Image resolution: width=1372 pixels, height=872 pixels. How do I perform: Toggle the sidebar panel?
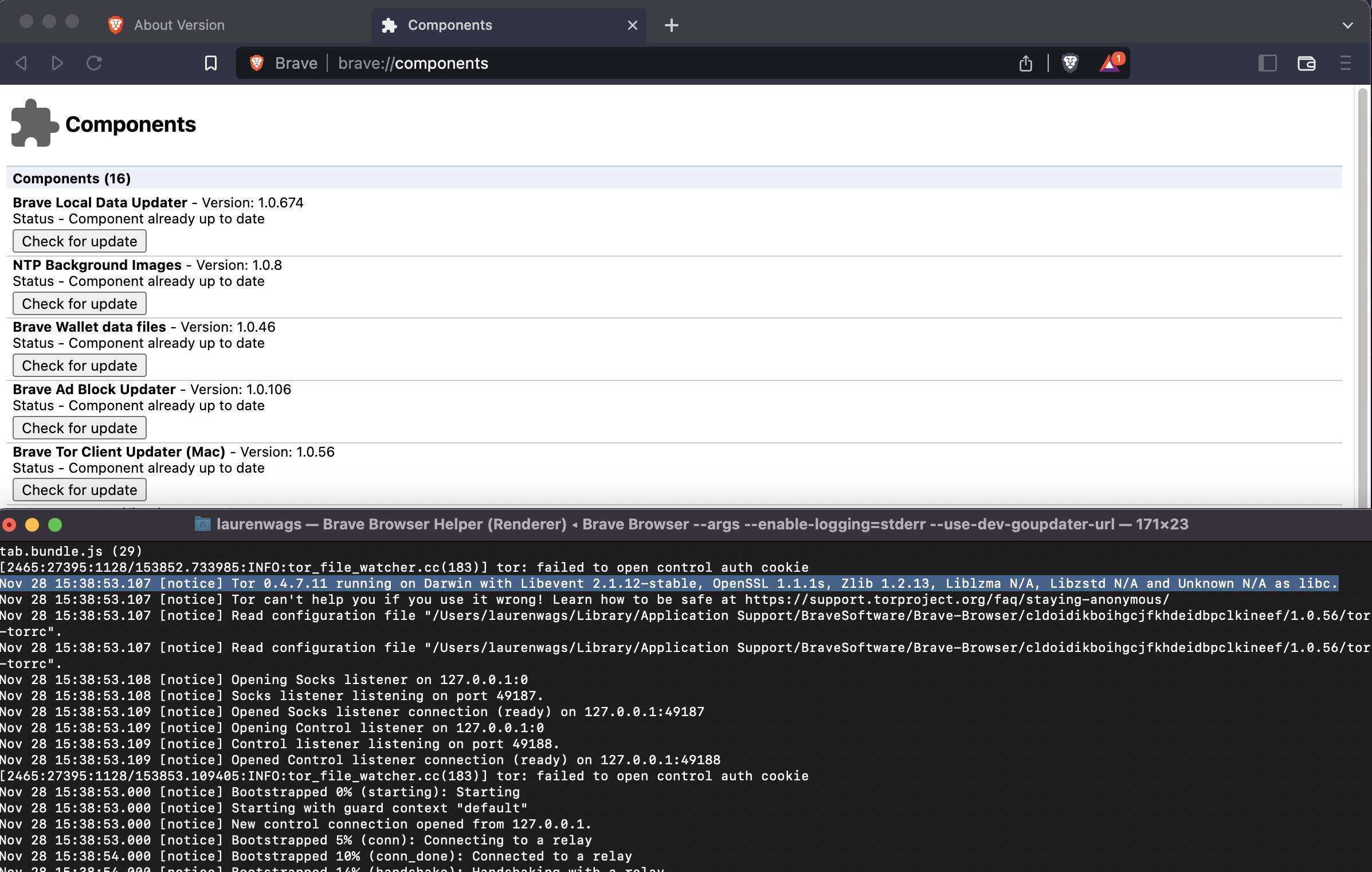(1268, 63)
